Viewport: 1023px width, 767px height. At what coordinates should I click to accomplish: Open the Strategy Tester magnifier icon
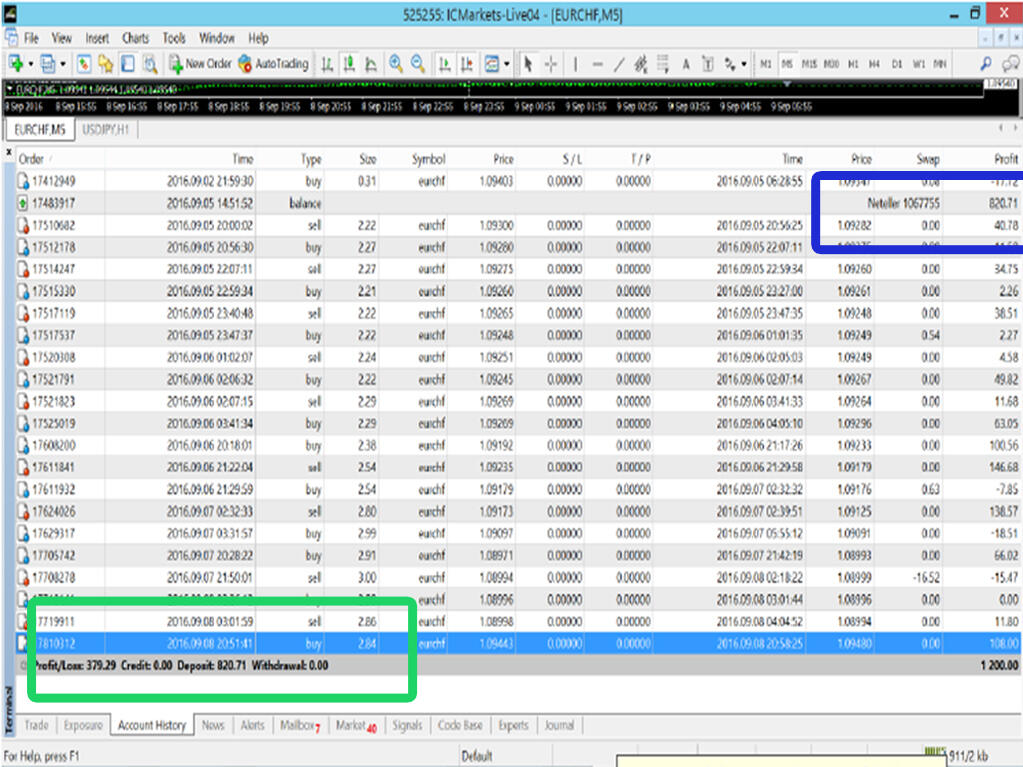click(150, 64)
